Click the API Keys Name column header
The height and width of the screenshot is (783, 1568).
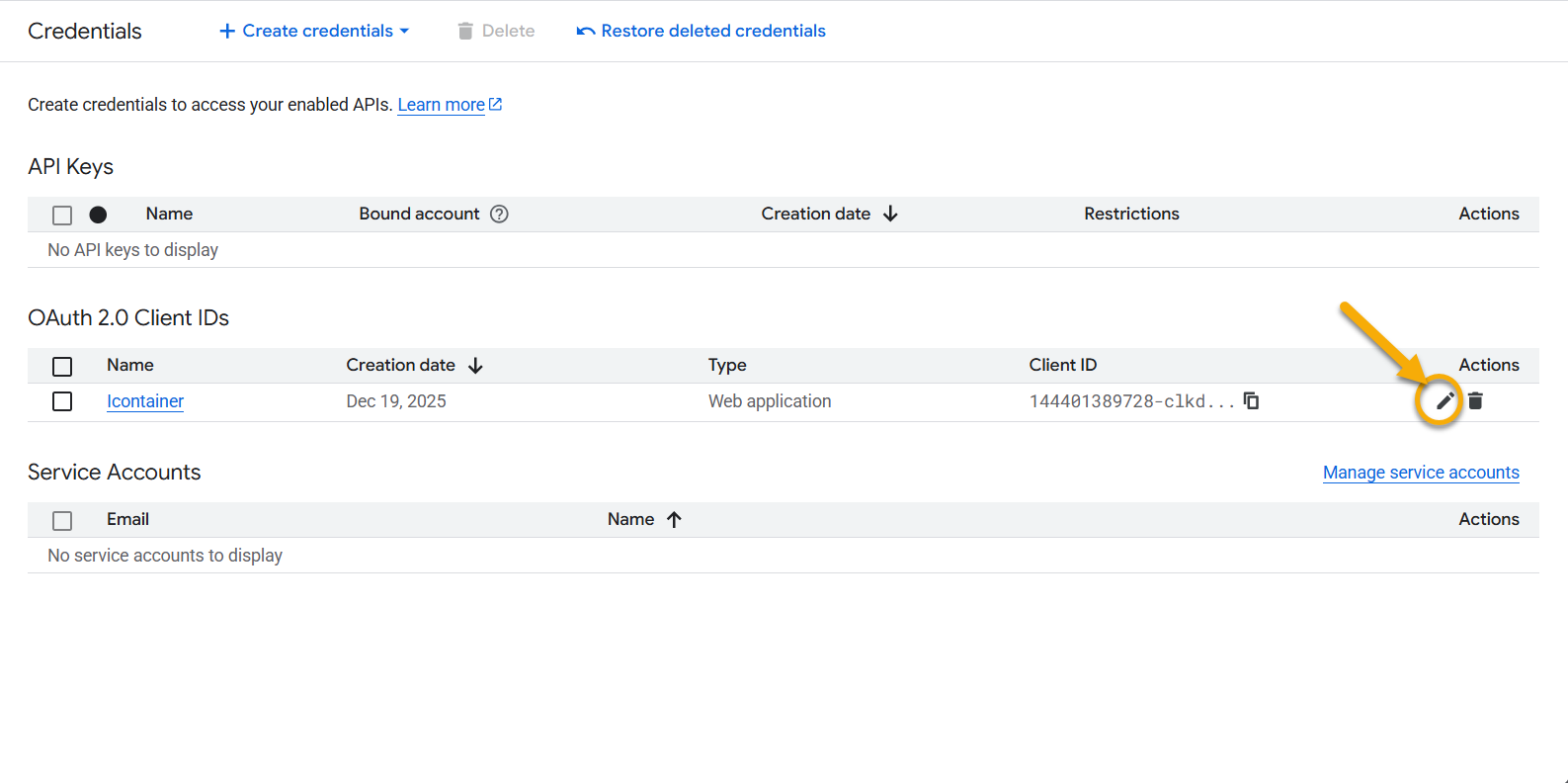coord(169,214)
